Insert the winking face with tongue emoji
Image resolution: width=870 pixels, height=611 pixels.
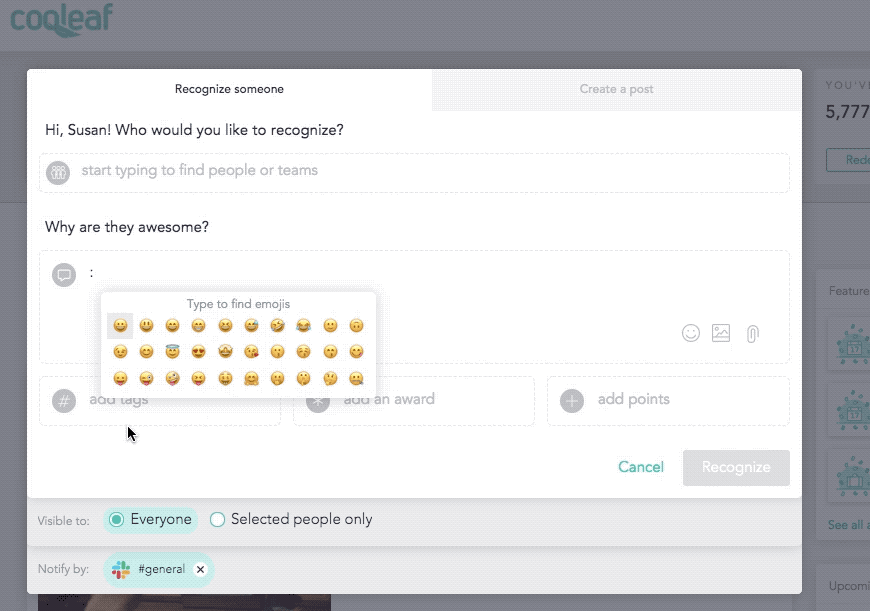(146, 378)
